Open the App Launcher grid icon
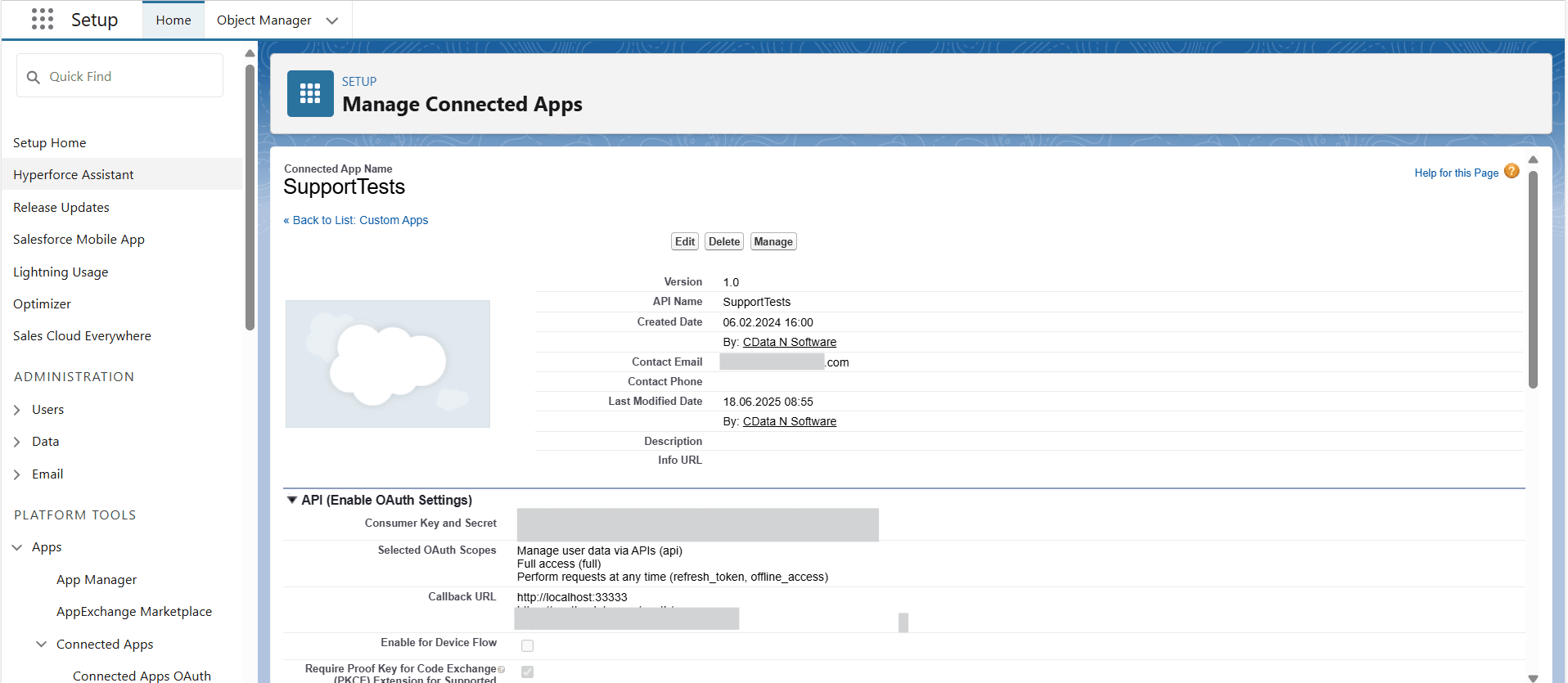Screen dimensions: 1568x683 42,20
